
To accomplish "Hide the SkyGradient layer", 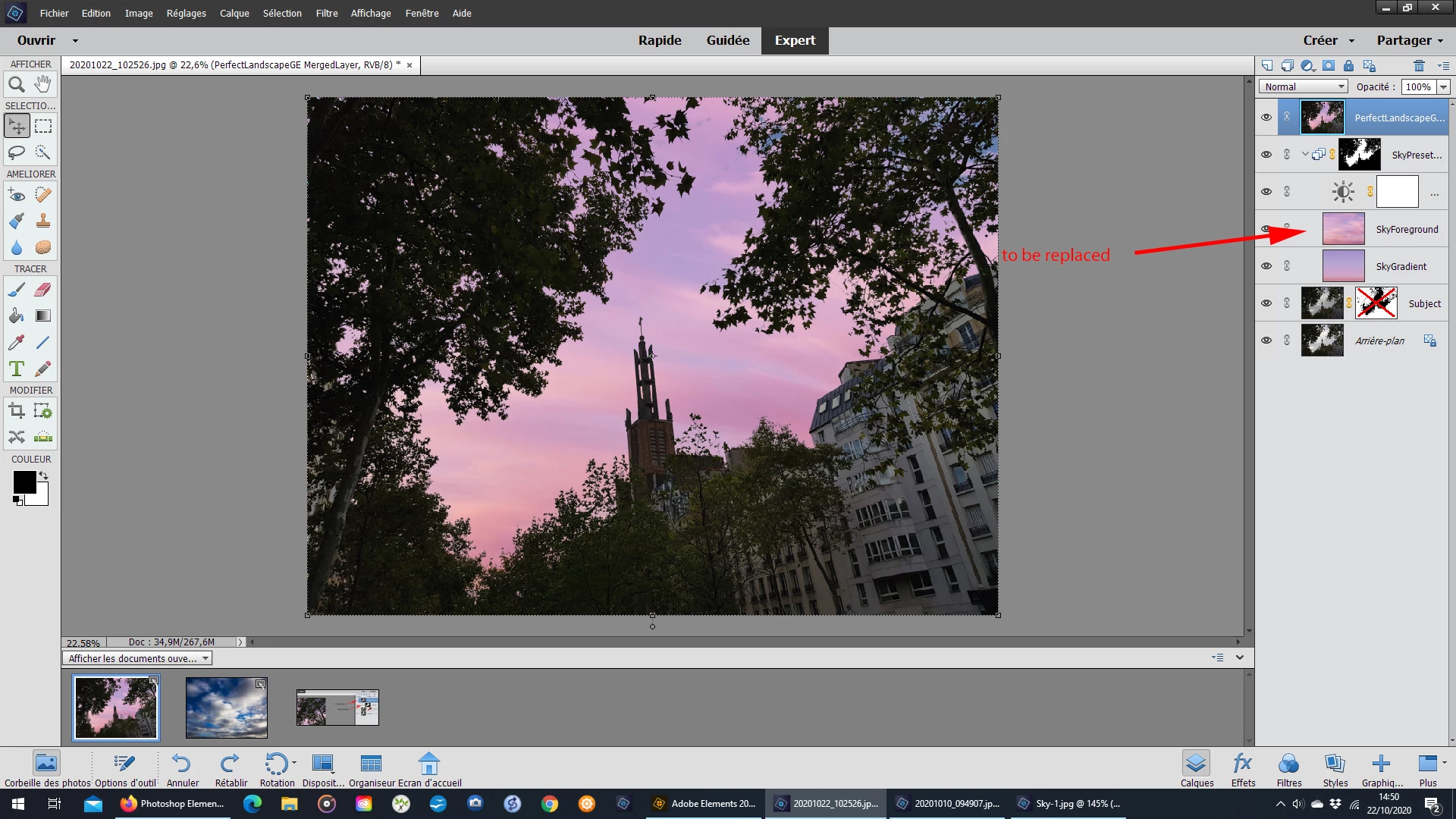I will (1266, 266).
